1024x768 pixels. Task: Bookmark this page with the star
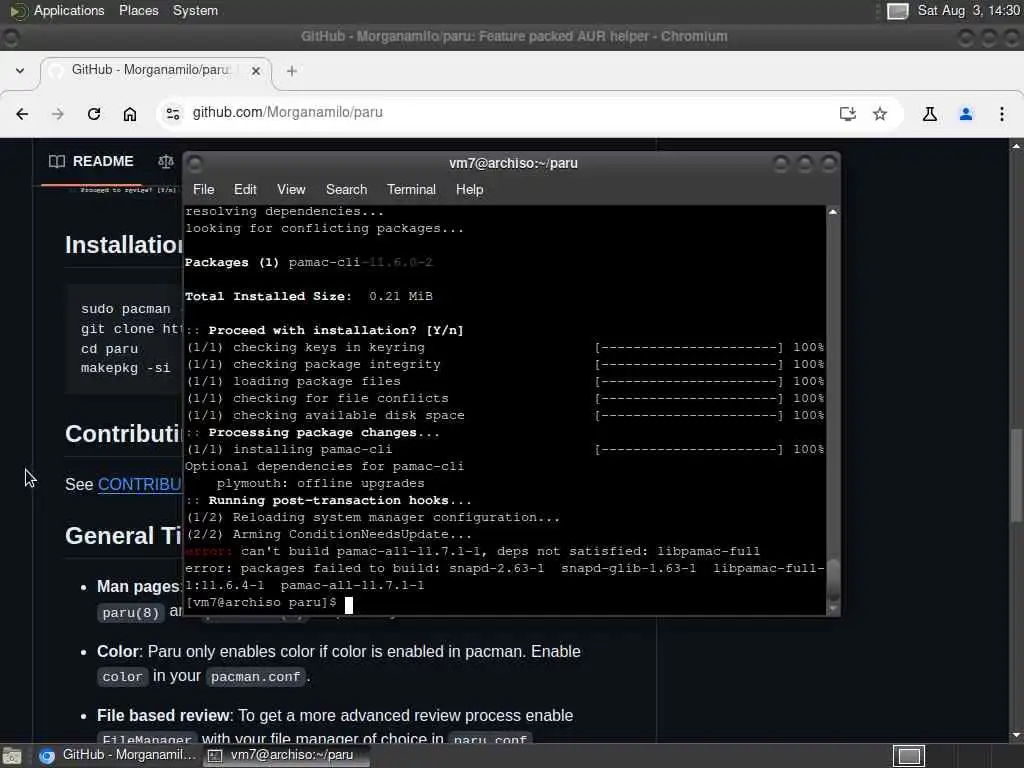tap(880, 114)
